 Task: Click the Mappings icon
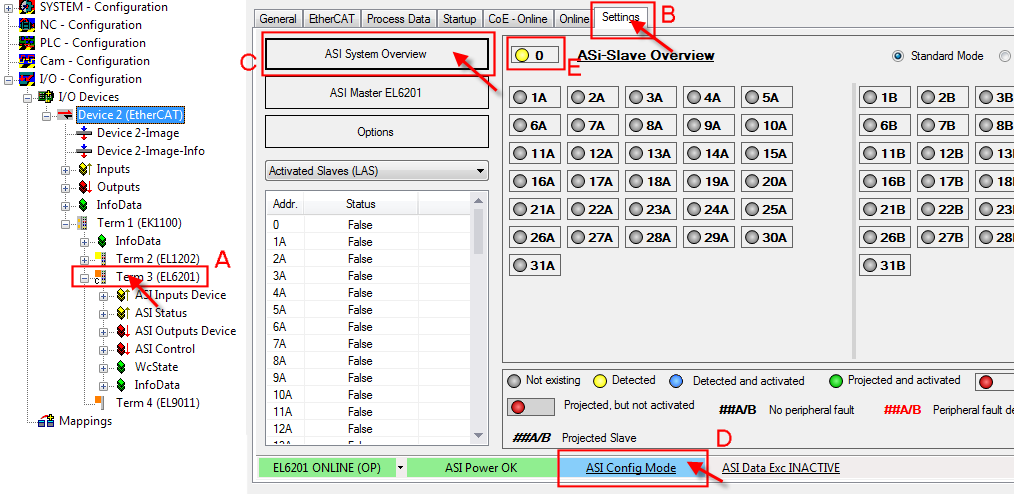46,421
